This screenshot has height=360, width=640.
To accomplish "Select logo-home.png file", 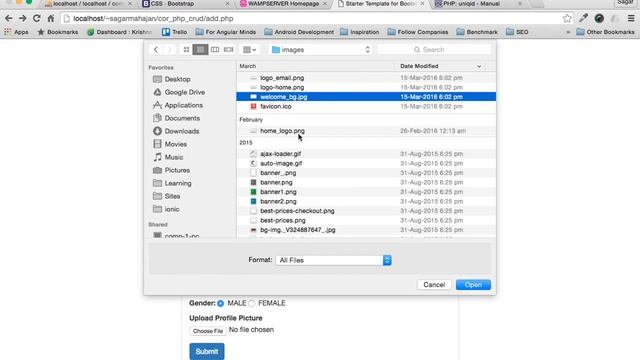I will (x=366, y=87).
